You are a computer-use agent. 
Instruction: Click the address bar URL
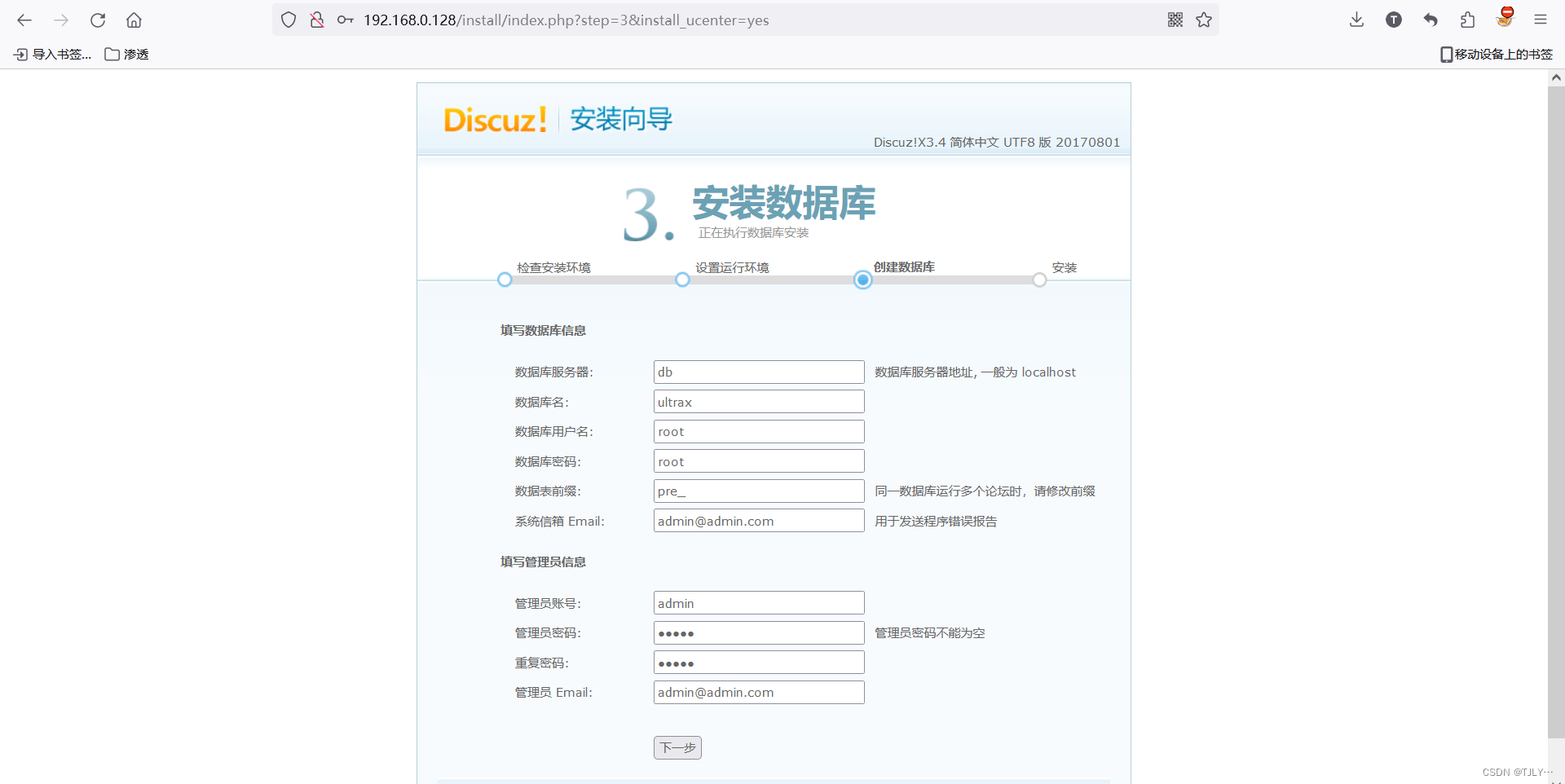[566, 20]
